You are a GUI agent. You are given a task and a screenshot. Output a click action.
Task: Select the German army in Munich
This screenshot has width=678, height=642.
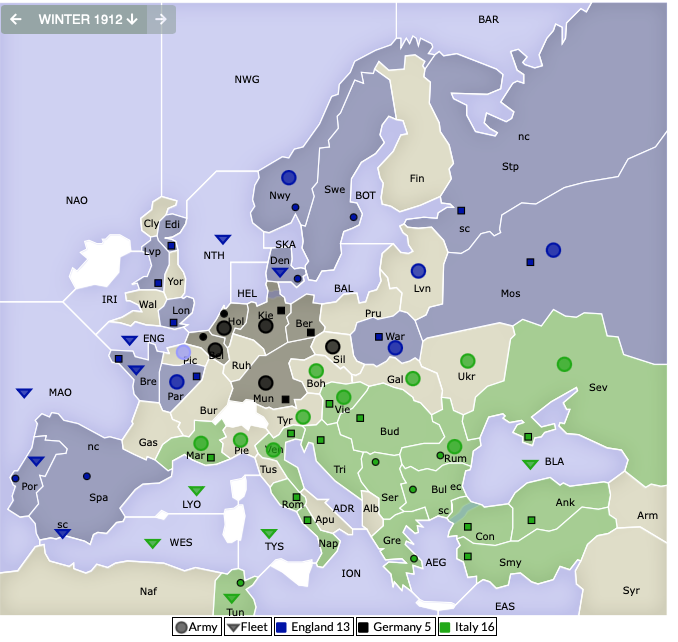pyautogui.click(x=265, y=383)
